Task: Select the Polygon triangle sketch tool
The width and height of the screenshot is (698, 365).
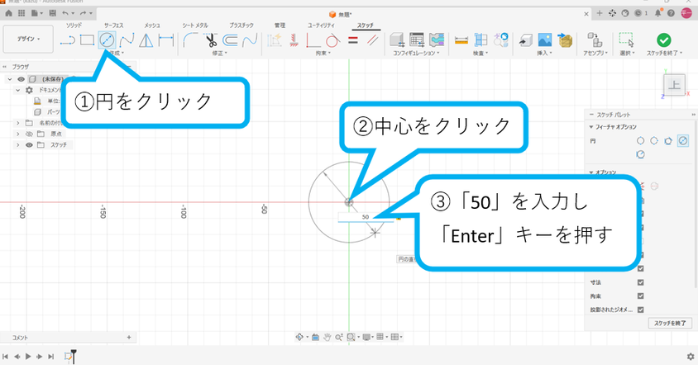Action: (x=146, y=41)
